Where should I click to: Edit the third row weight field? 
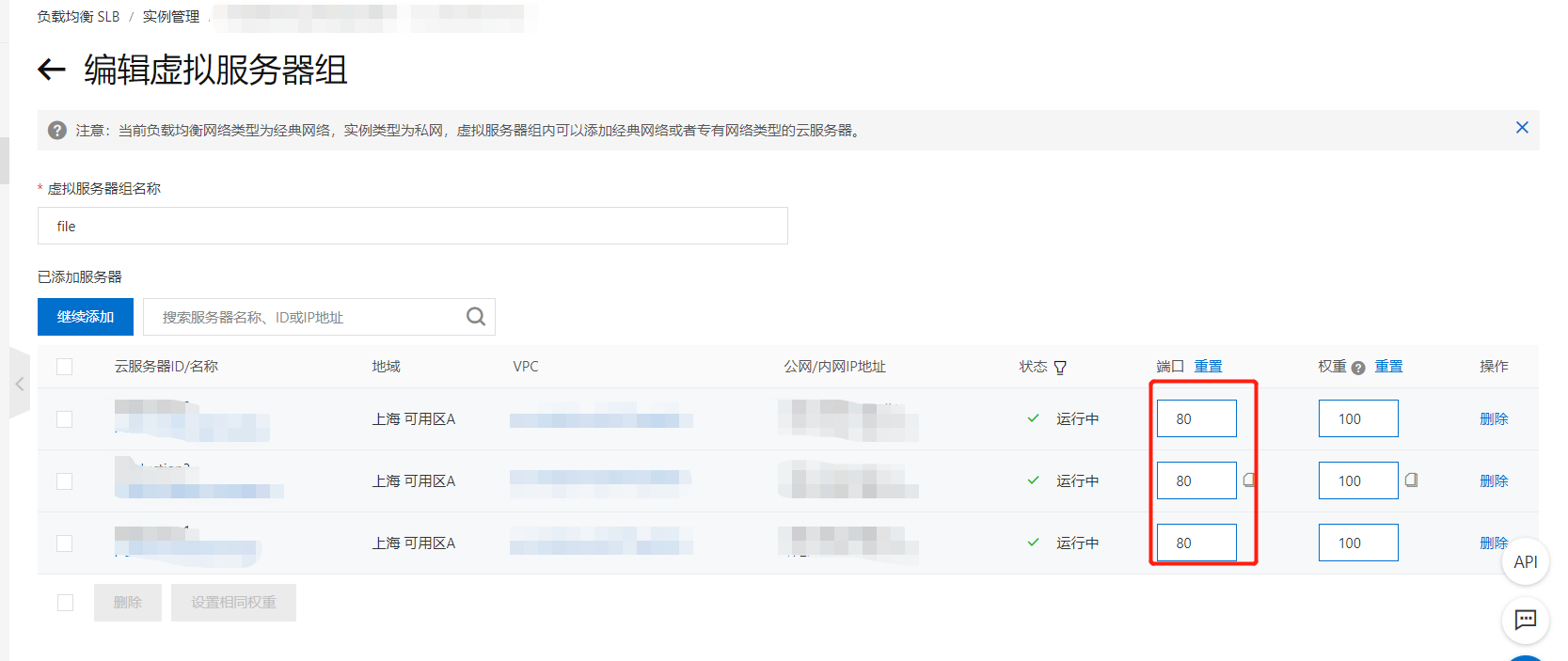click(1358, 543)
